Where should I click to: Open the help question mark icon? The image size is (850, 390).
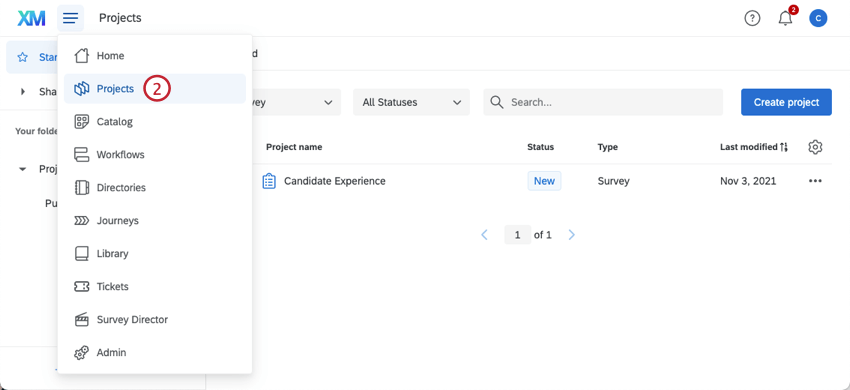(x=752, y=18)
